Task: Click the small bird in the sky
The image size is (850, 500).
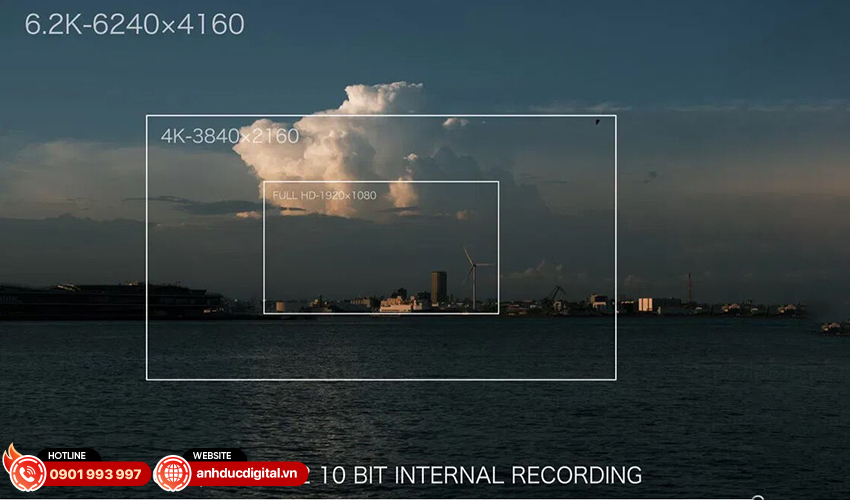Action: point(598,122)
